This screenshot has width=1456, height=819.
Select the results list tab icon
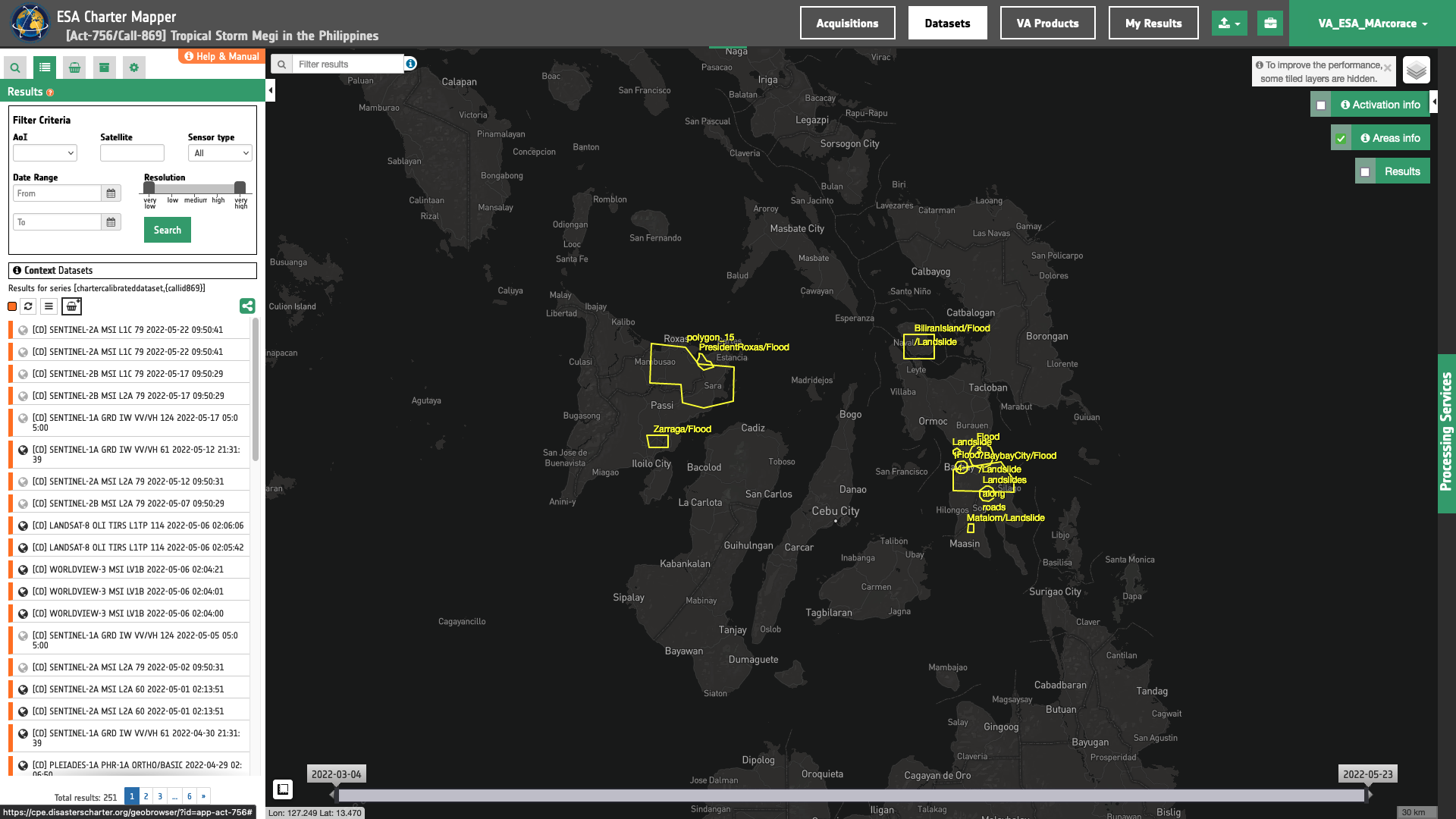click(x=45, y=67)
